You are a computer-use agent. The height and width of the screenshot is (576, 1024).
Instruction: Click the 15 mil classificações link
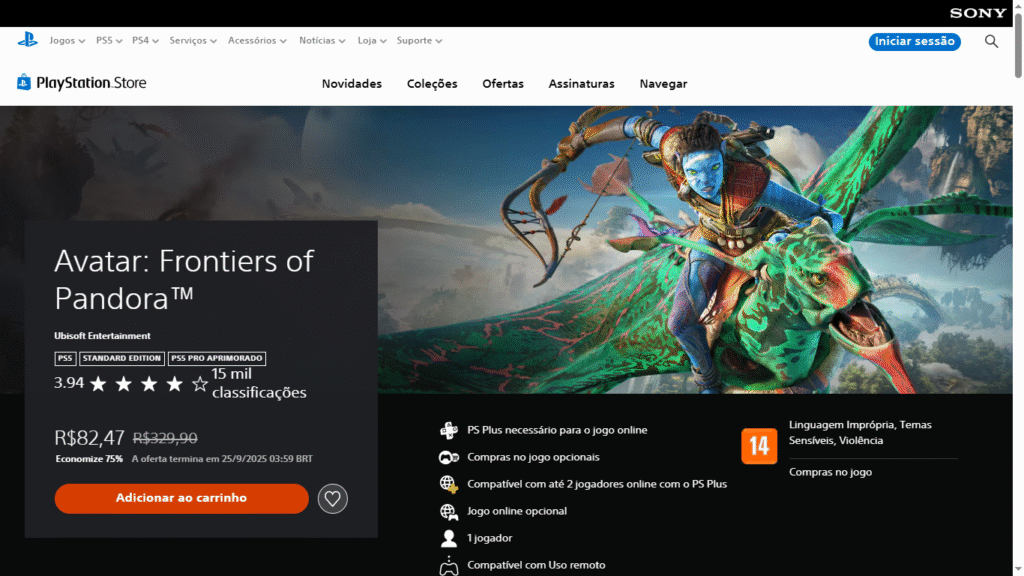[x=259, y=383]
